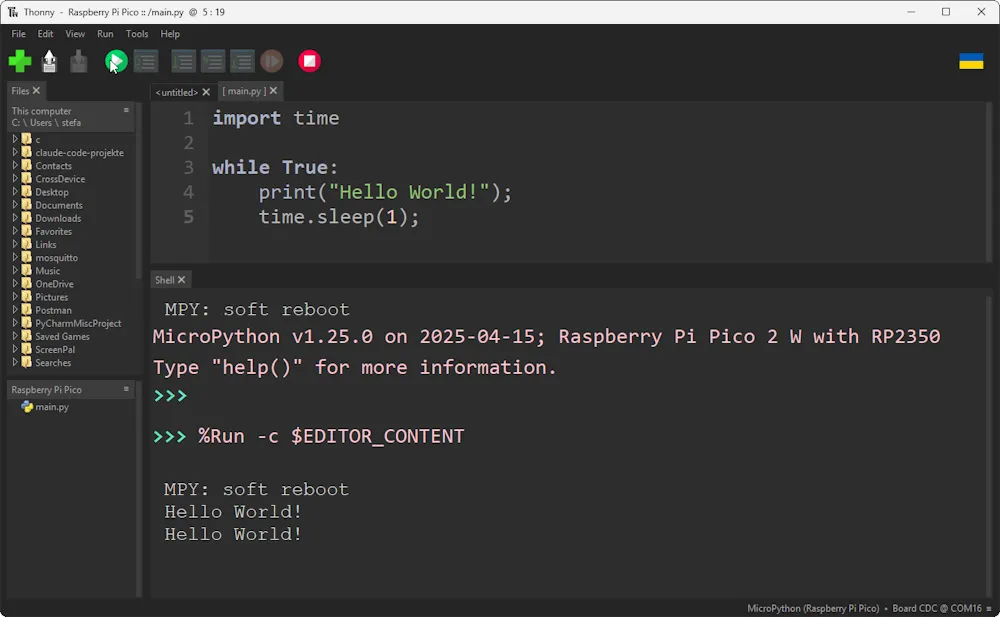Click on the time.sleep(1); code line

[339, 217]
